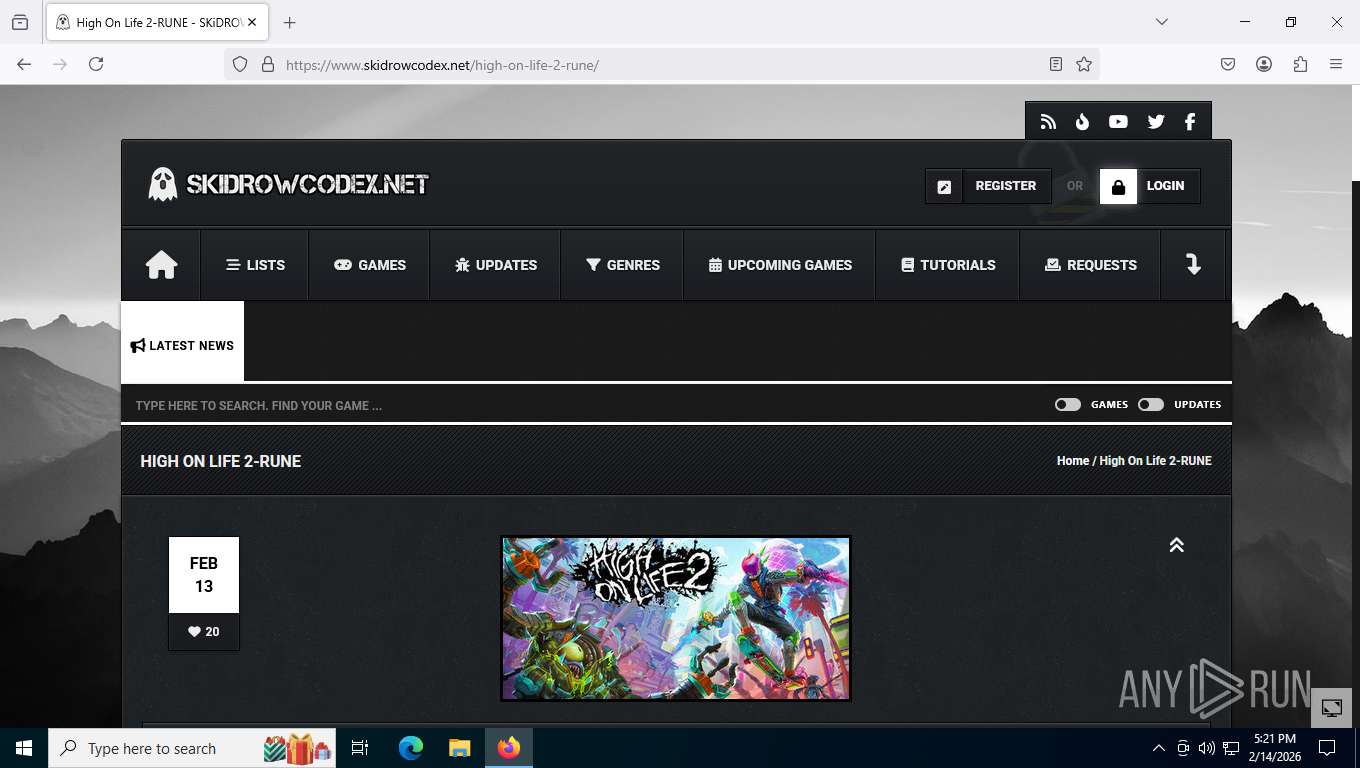Like the post via heart 20 button
This screenshot has height=768, width=1360.
pos(204,632)
